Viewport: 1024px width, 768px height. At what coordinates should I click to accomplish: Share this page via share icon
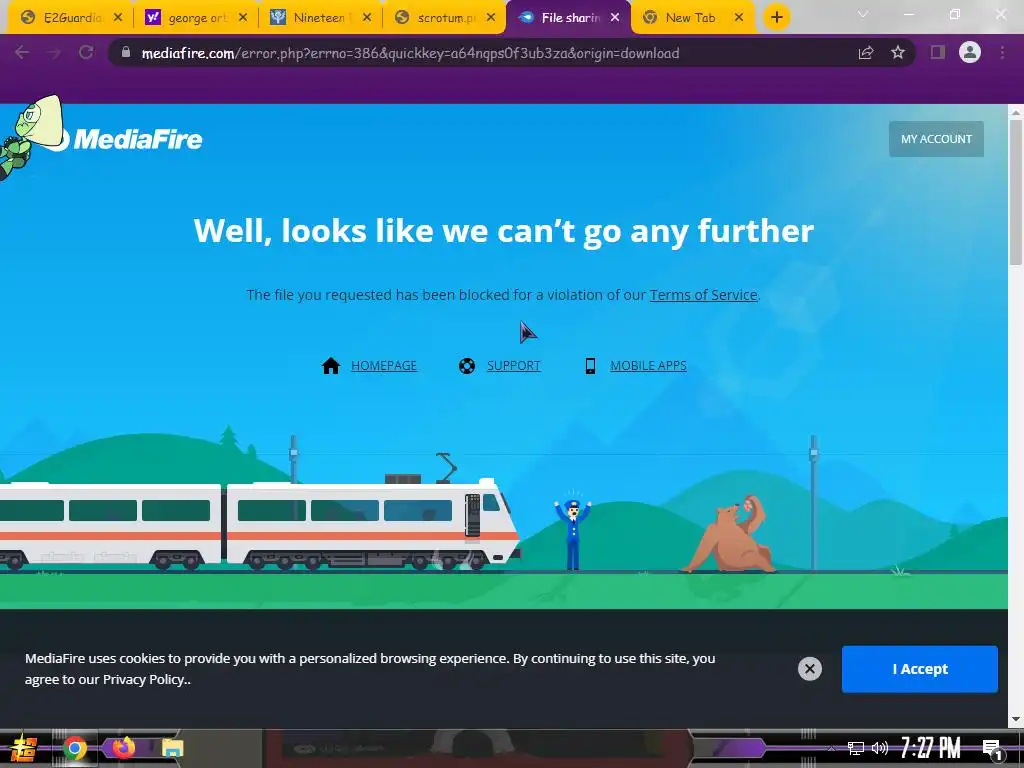coord(866,52)
